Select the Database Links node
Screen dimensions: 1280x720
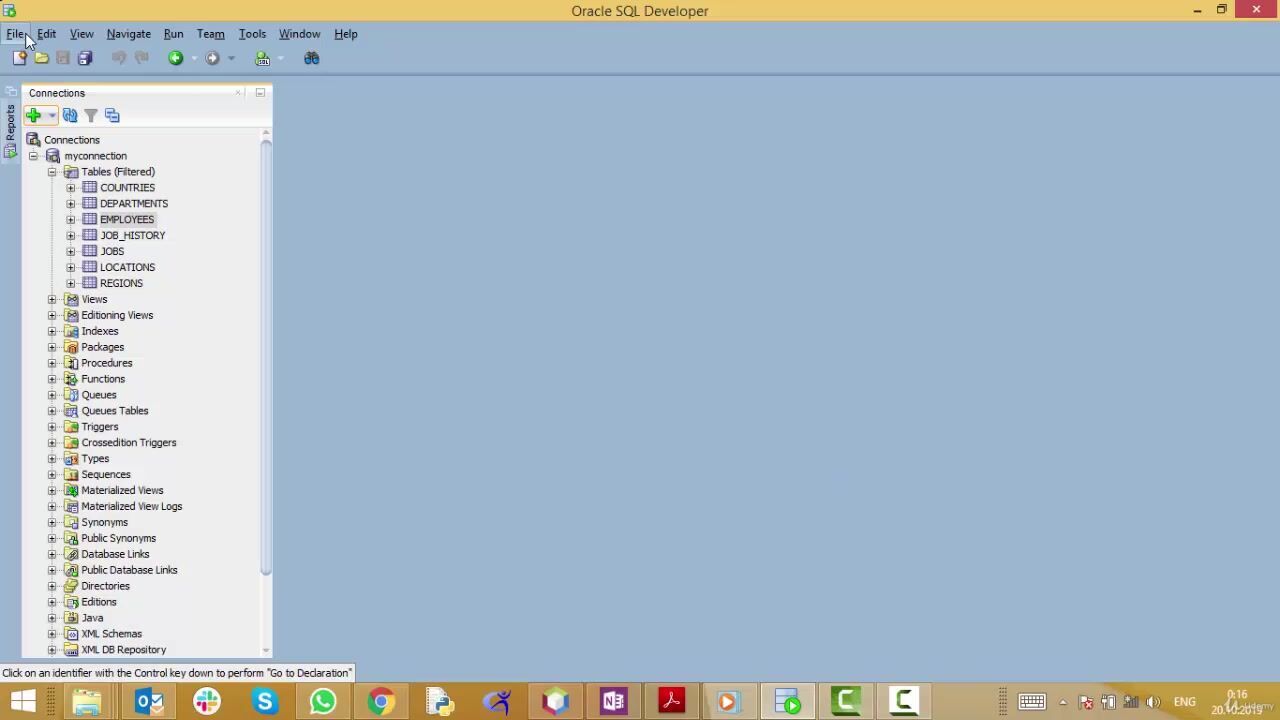[115, 555]
